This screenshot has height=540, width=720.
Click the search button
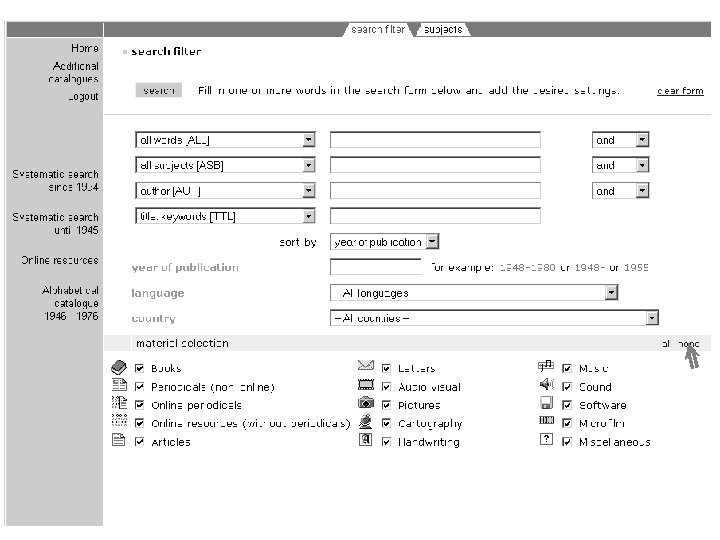click(x=159, y=90)
